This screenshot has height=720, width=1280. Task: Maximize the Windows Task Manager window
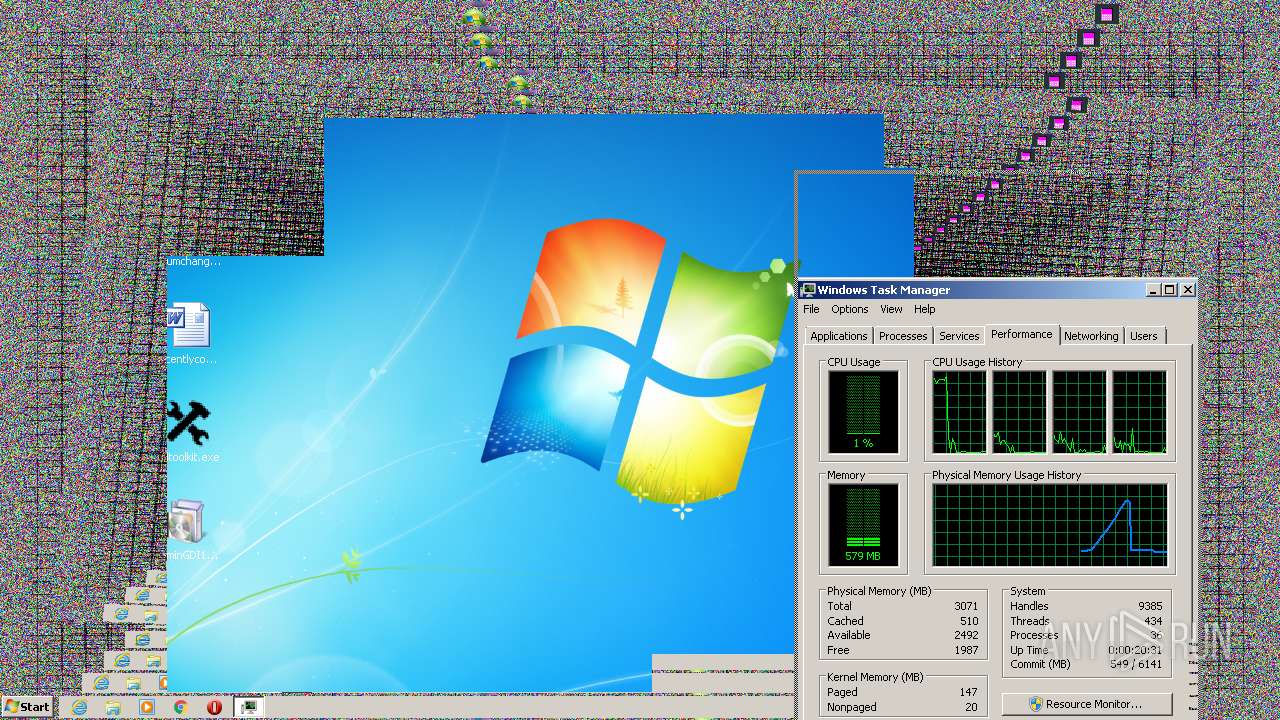tap(1170, 290)
